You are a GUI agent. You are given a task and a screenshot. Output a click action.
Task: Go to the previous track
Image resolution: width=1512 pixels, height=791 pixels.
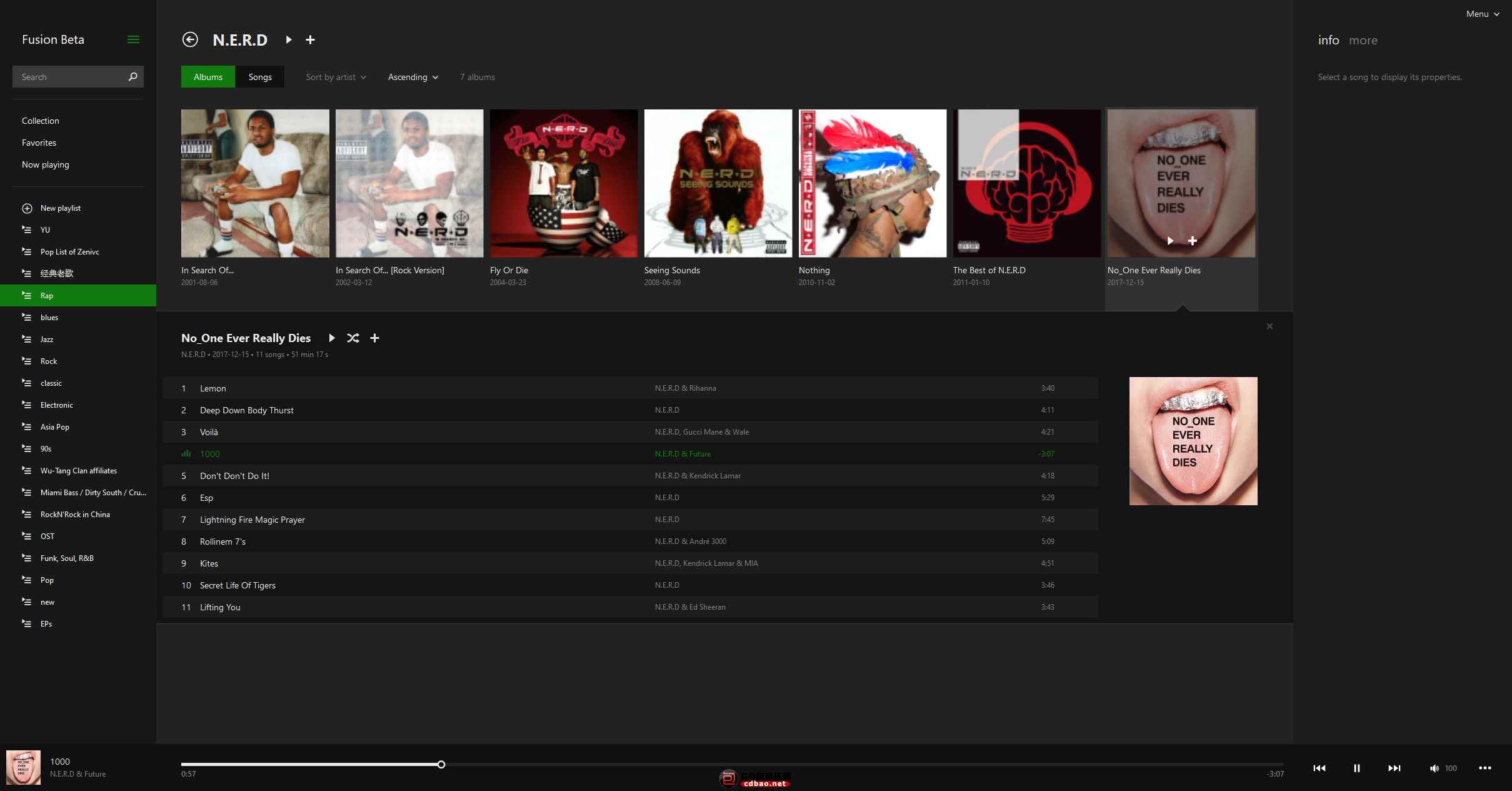[1319, 768]
